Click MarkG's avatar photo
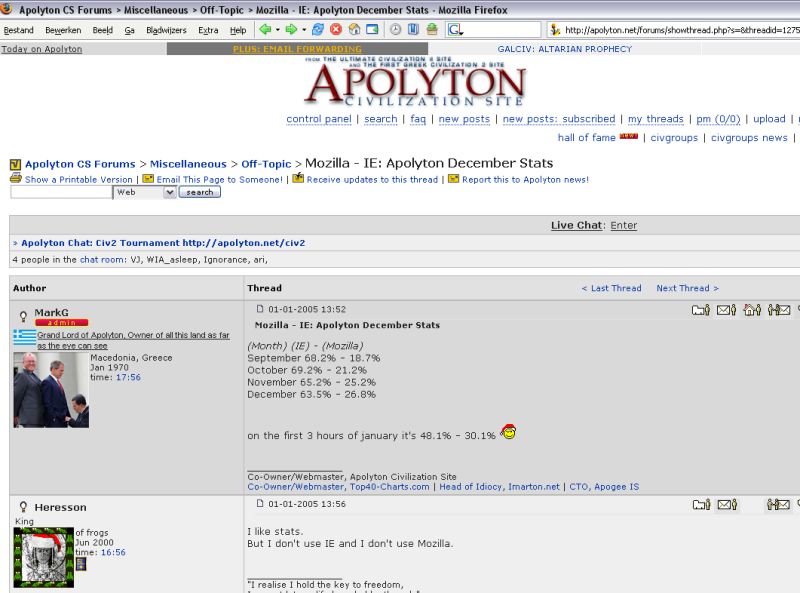 [x=50, y=389]
